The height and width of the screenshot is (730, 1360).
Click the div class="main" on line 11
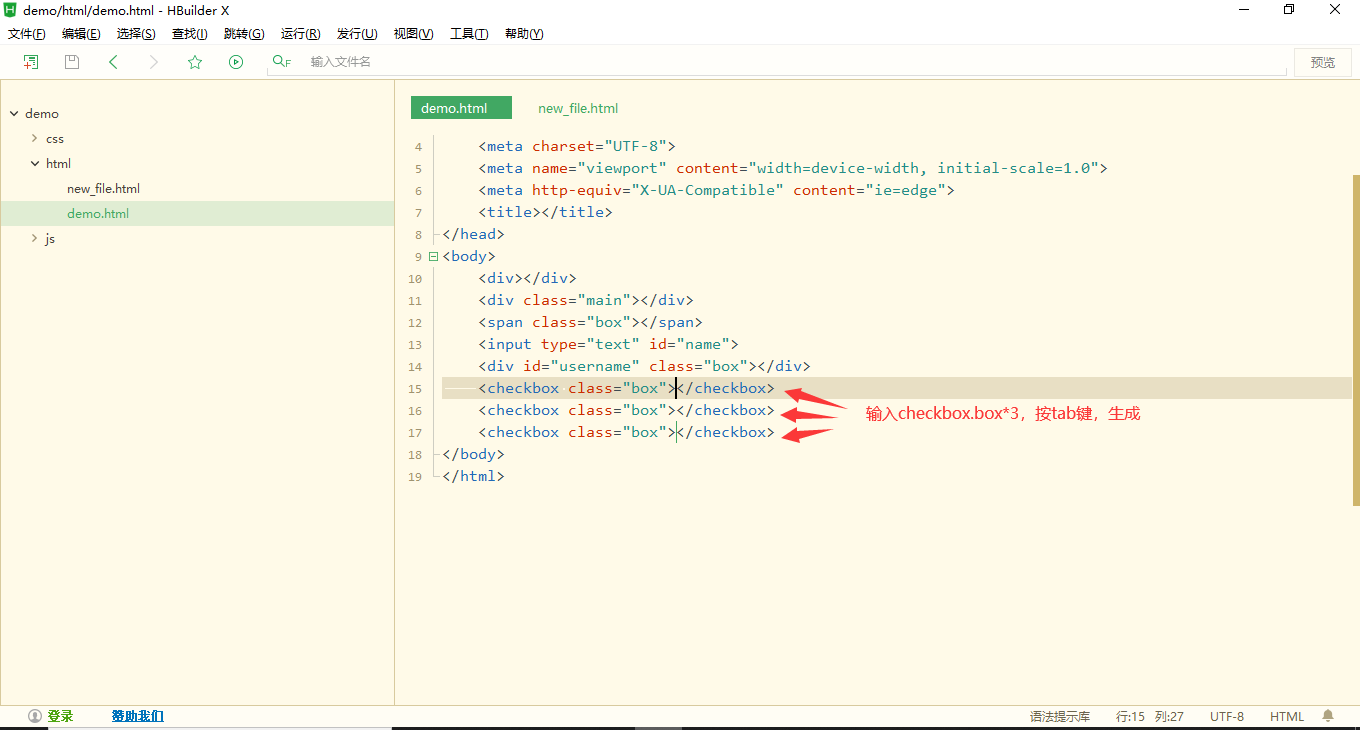coord(585,300)
